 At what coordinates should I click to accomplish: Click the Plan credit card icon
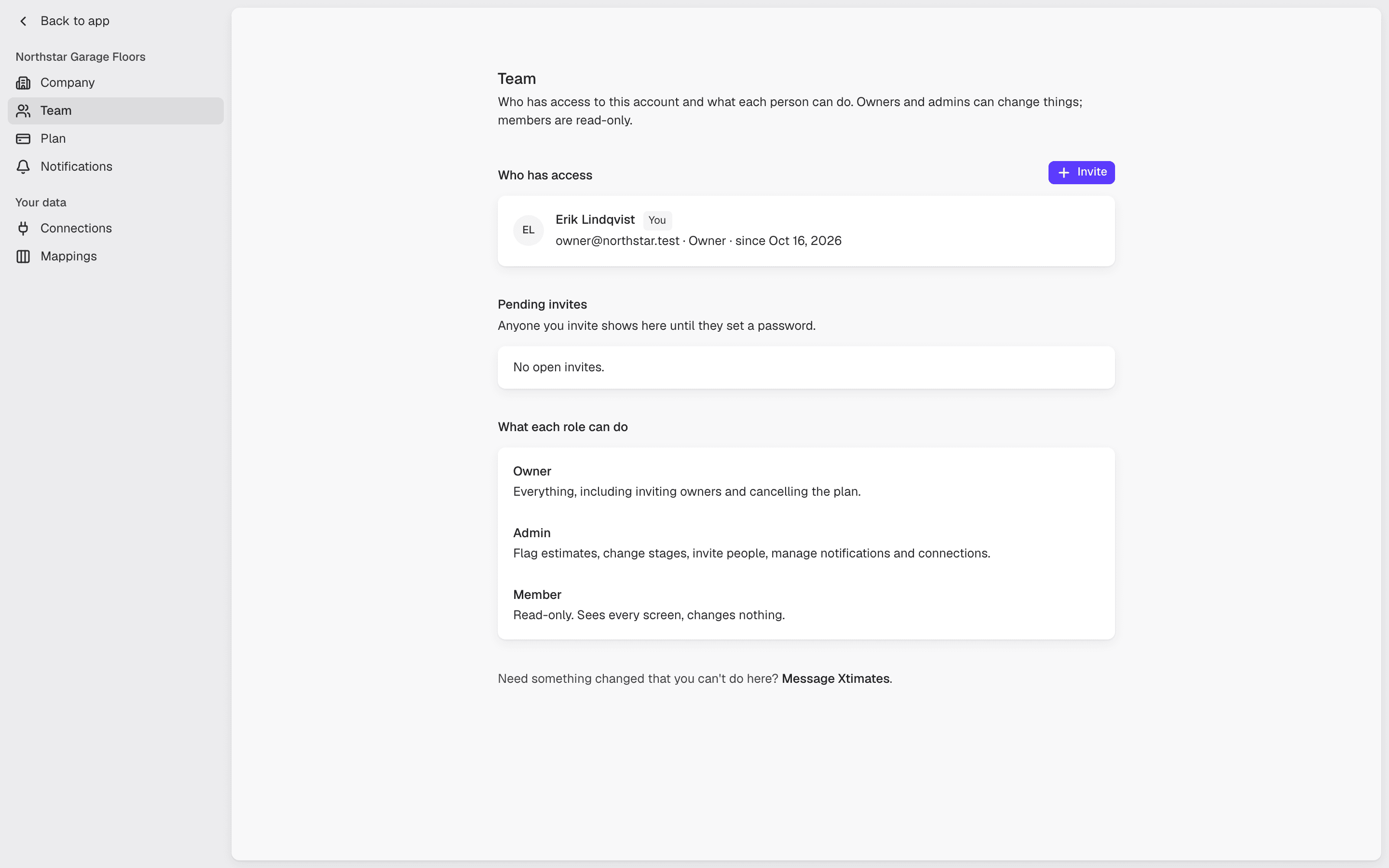pyautogui.click(x=23, y=139)
